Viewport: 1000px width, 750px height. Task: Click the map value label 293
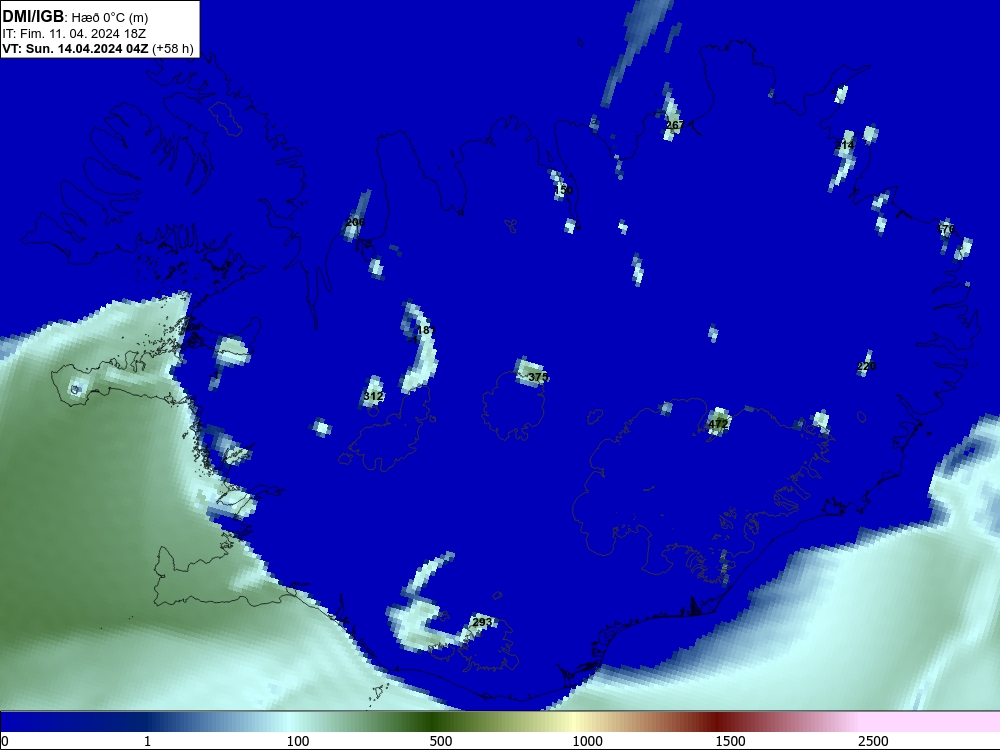pyautogui.click(x=482, y=622)
